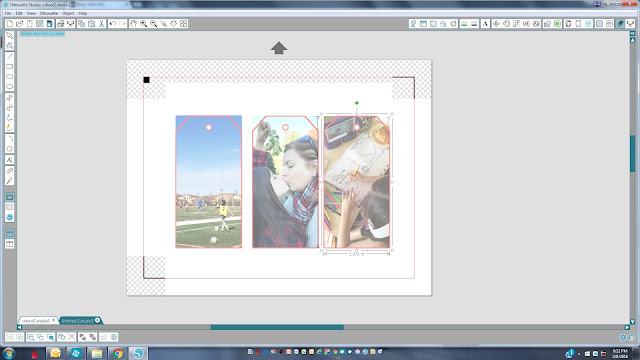Screen dimensions: 640x360
Task: Click the Zoom Out magnifier
Action: pyautogui.click(x=153, y=24)
